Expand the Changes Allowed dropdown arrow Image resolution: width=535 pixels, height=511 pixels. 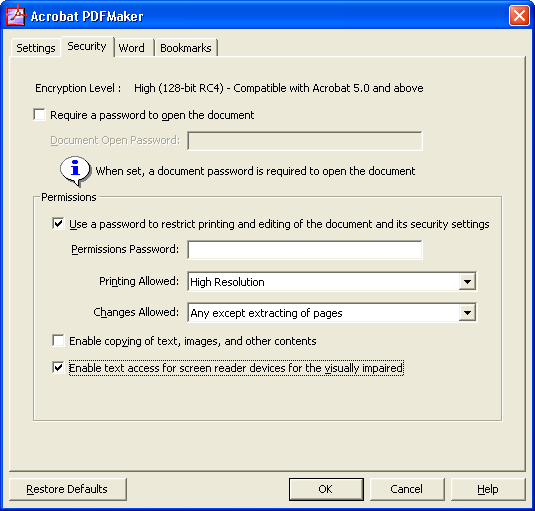(x=467, y=312)
